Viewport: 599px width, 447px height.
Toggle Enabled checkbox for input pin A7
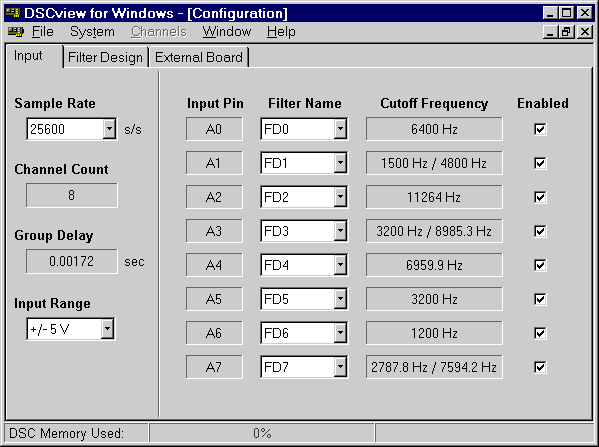tap(540, 367)
